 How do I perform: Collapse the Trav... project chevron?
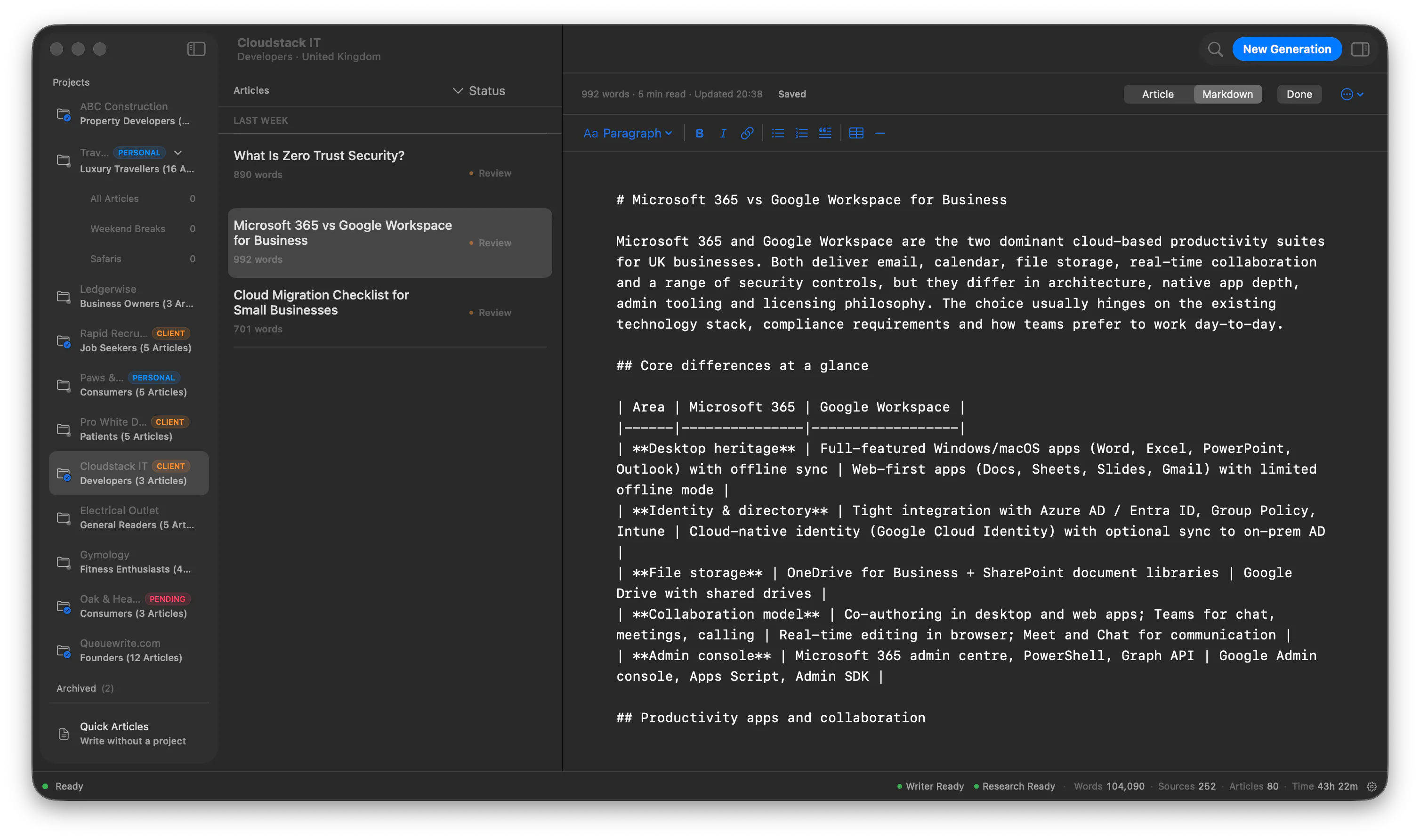point(178,153)
